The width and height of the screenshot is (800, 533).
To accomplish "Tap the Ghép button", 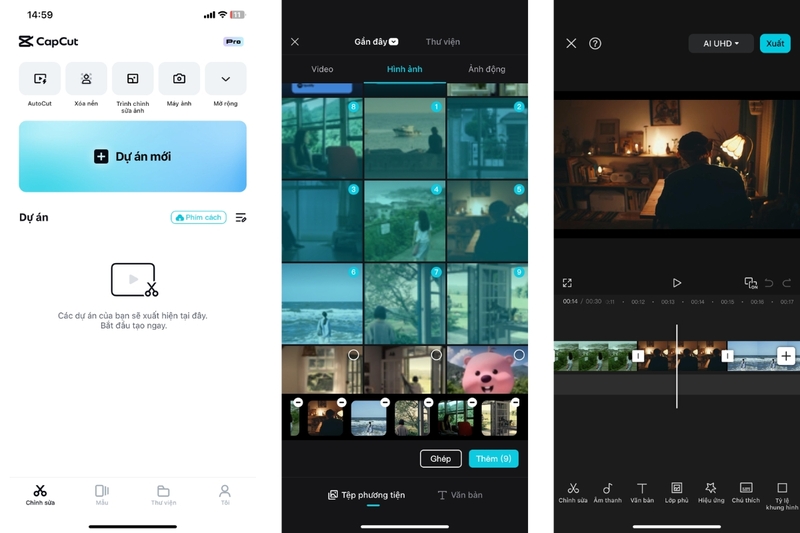I will (441, 459).
